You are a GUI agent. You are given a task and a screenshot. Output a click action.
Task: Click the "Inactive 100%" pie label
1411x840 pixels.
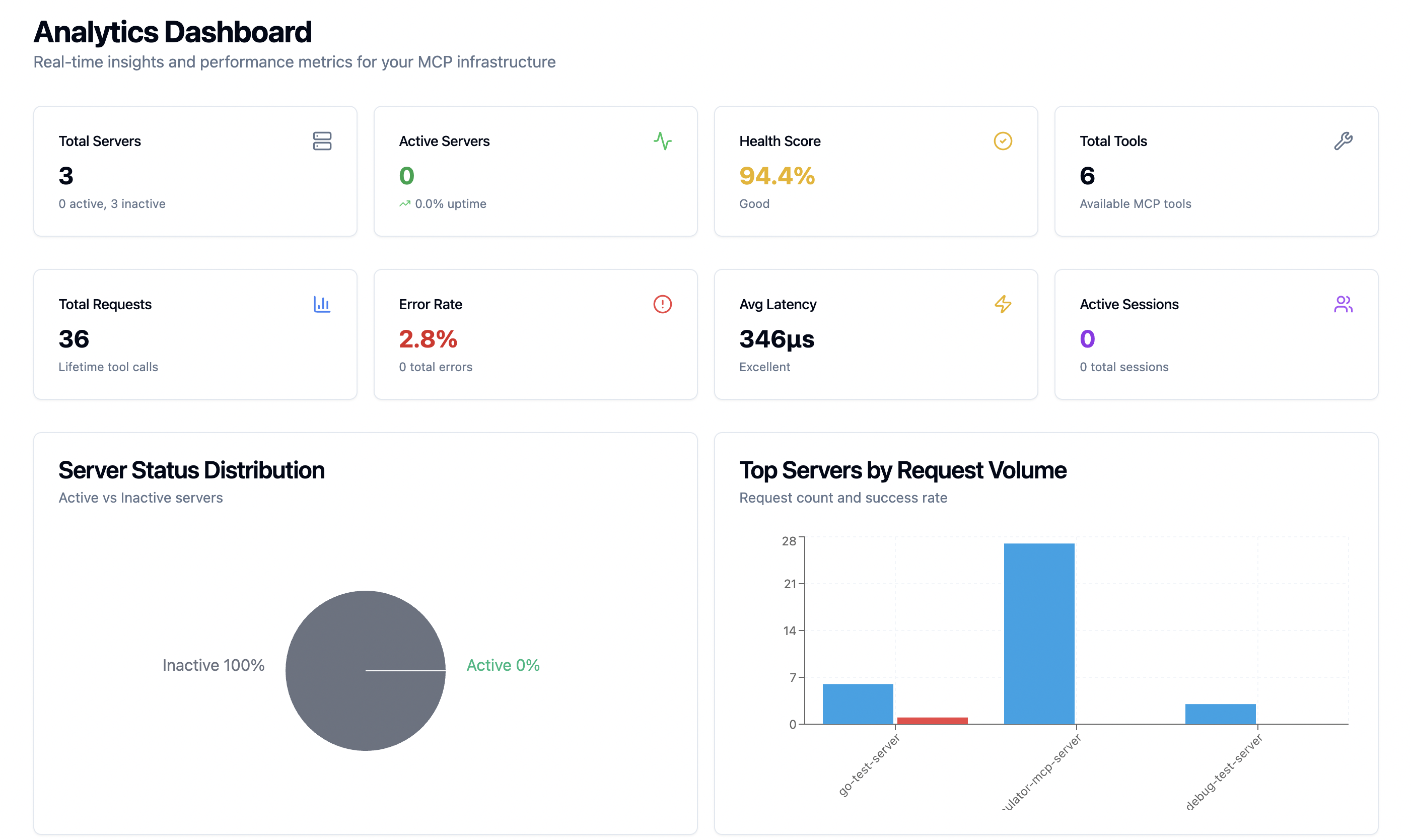tap(214, 665)
